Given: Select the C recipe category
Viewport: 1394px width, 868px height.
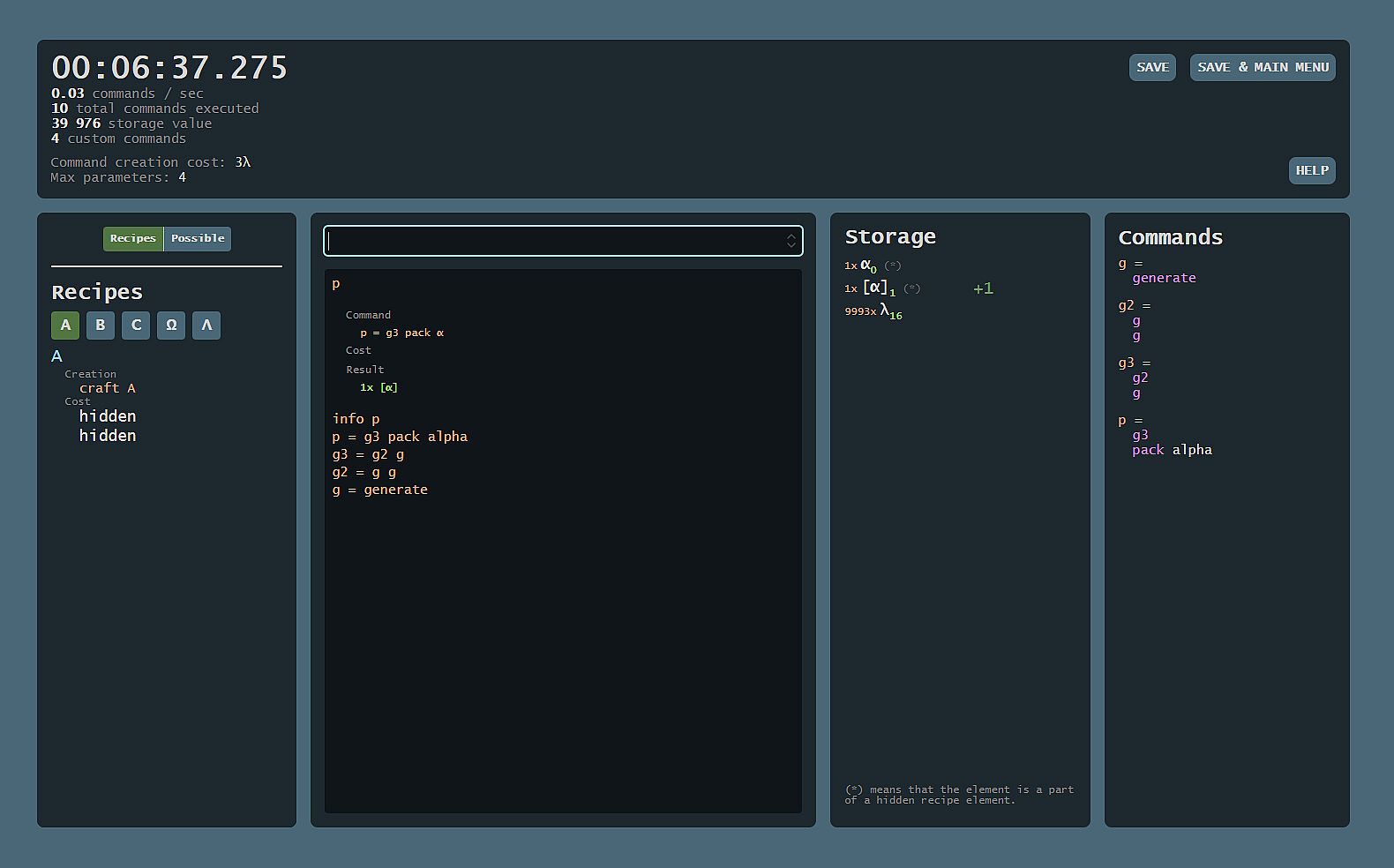Looking at the screenshot, I should [x=136, y=325].
